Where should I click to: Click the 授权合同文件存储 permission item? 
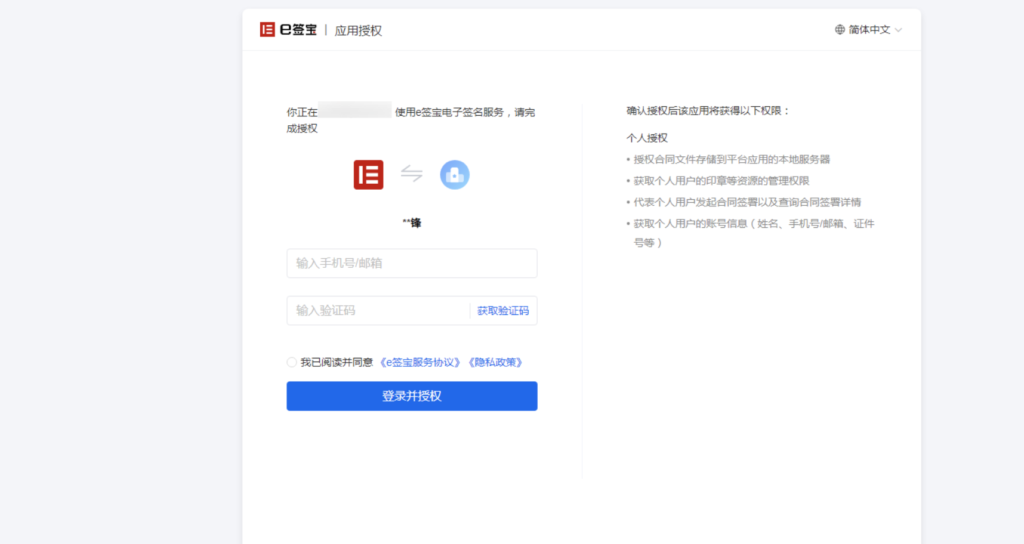pos(732,159)
